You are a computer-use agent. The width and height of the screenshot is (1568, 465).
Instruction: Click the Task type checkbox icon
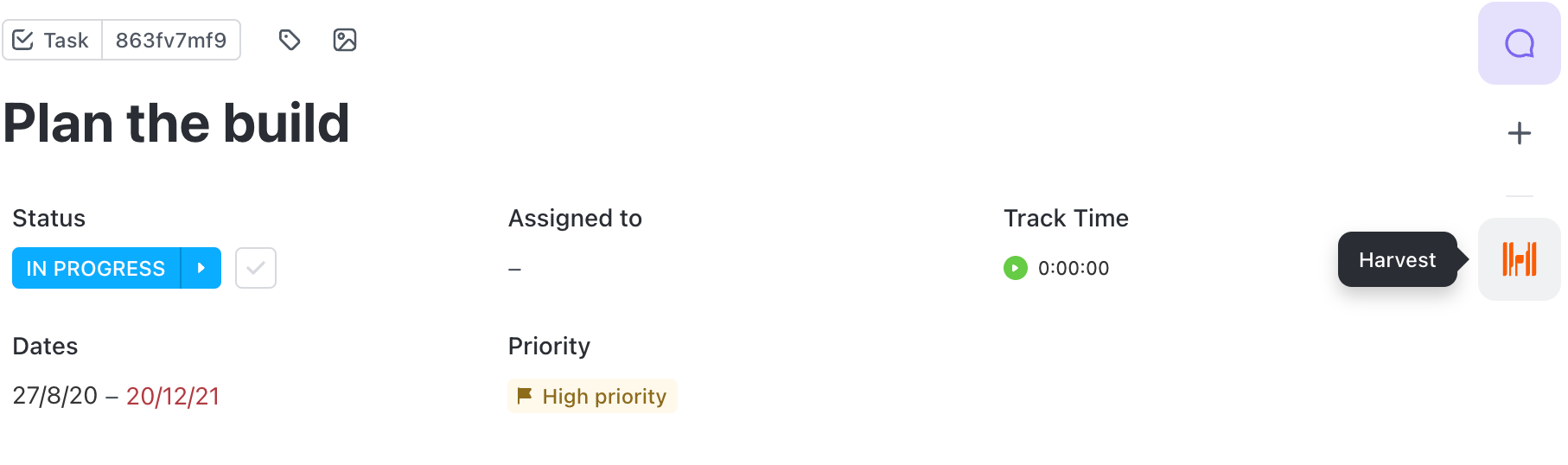click(23, 40)
